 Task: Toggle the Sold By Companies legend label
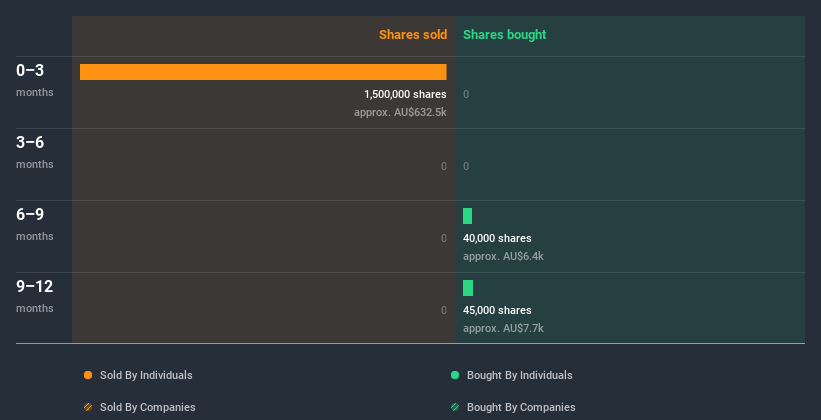coord(147,407)
